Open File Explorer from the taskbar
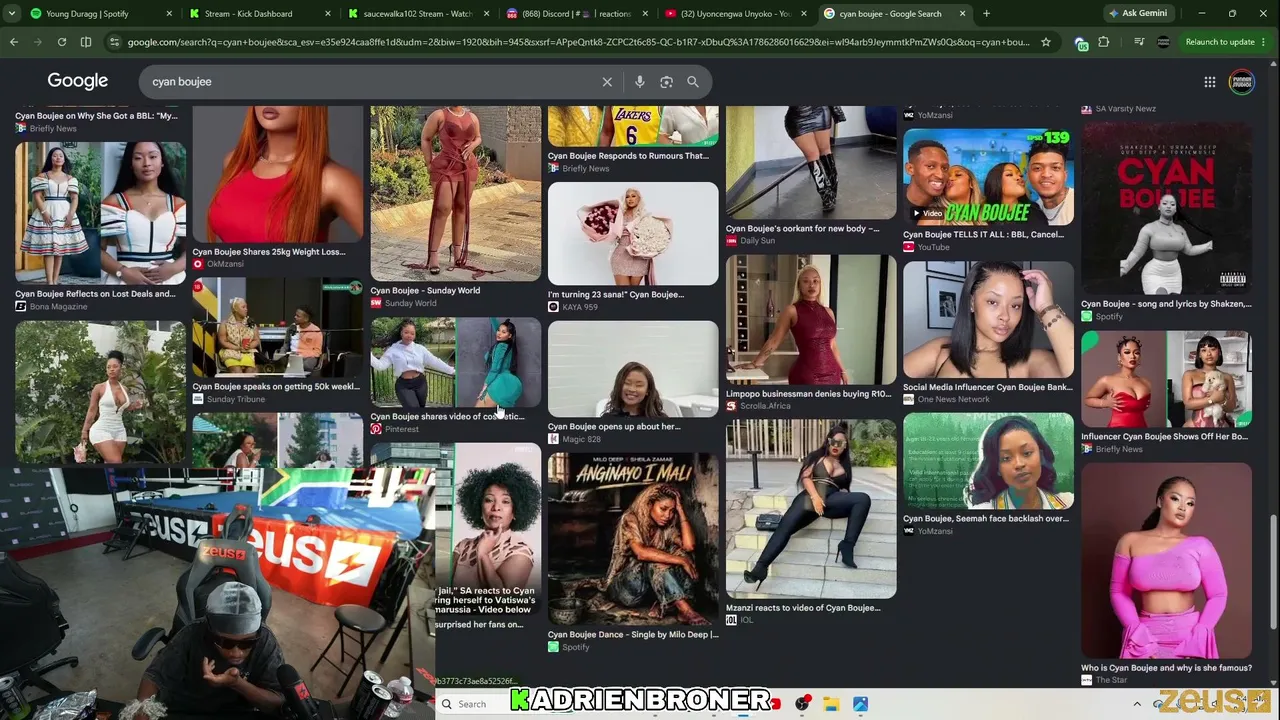The width and height of the screenshot is (1280, 720). point(831,704)
